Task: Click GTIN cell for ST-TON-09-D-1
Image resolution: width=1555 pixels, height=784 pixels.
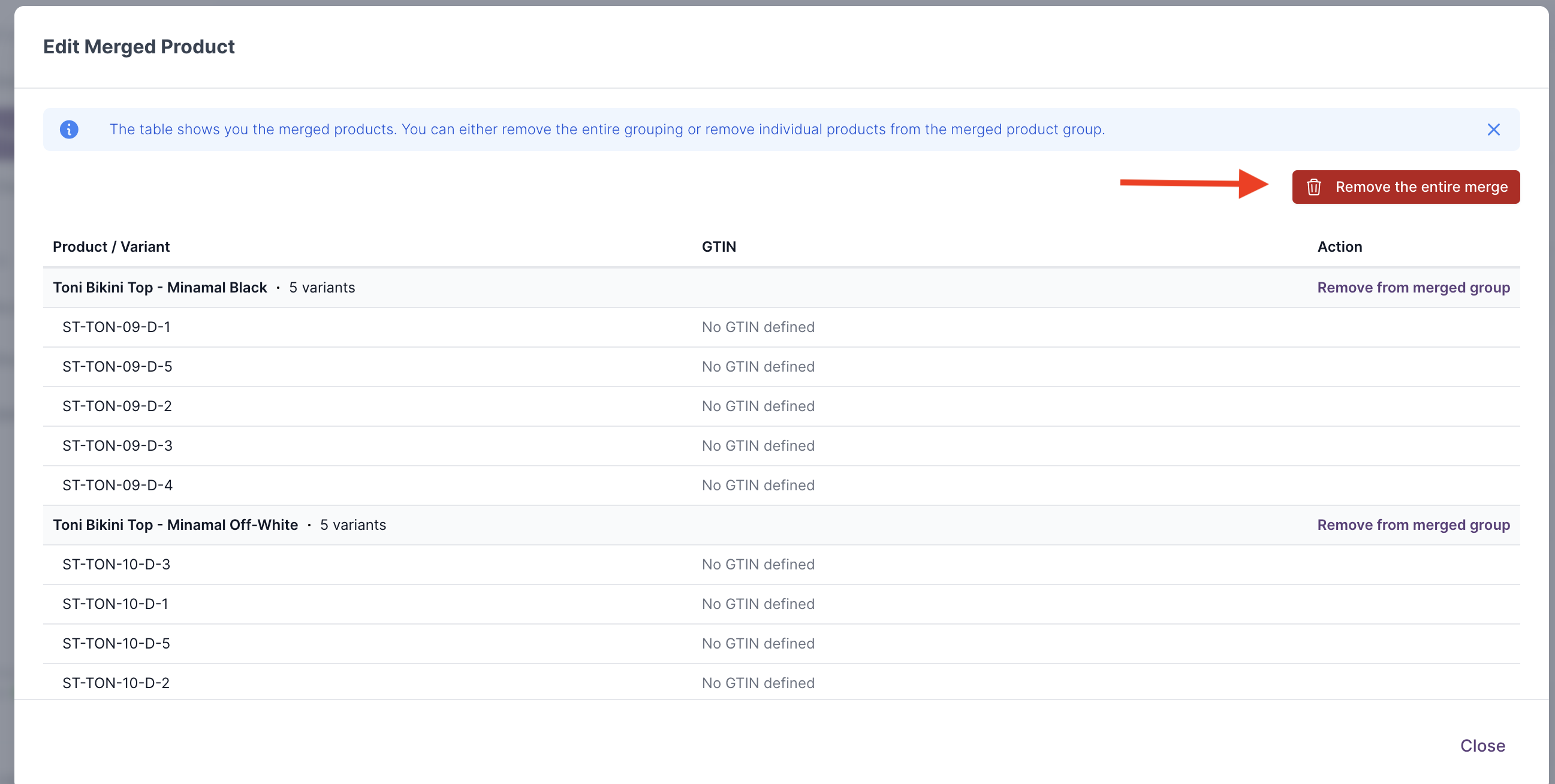Action: click(x=758, y=327)
